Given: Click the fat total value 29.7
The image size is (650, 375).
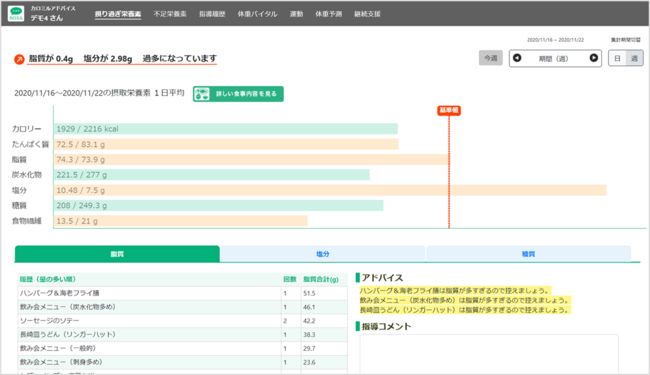Looking at the screenshot, I should point(309,348).
